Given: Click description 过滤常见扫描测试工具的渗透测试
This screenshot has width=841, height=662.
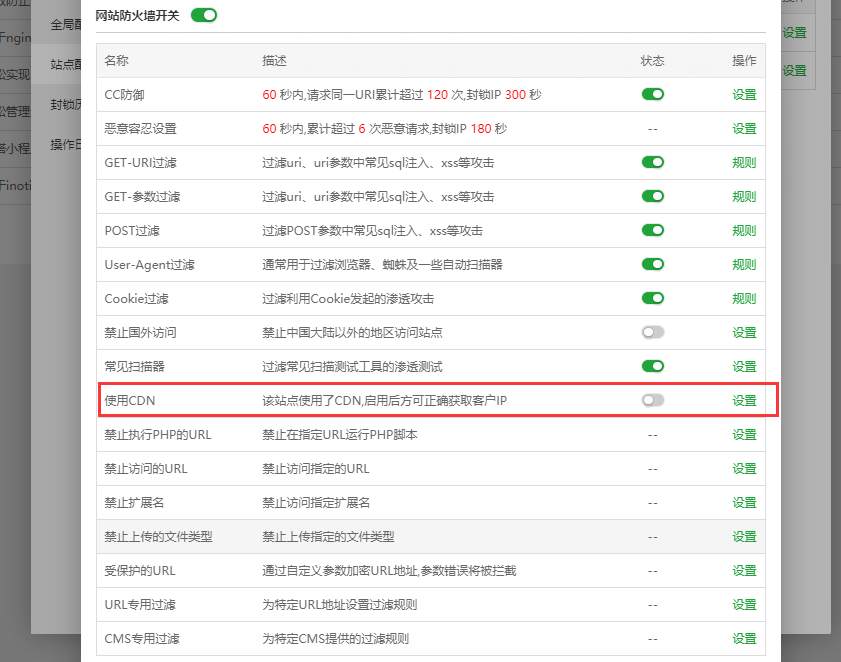Looking at the screenshot, I should coord(352,367).
